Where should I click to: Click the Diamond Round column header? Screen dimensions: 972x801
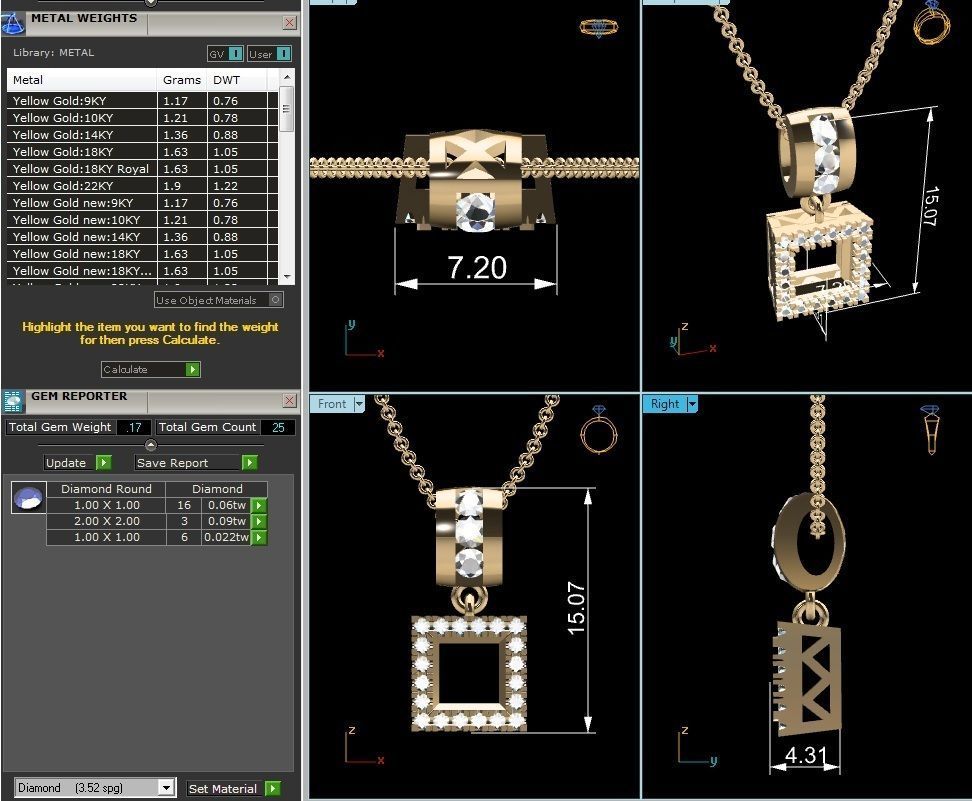[x=107, y=489]
